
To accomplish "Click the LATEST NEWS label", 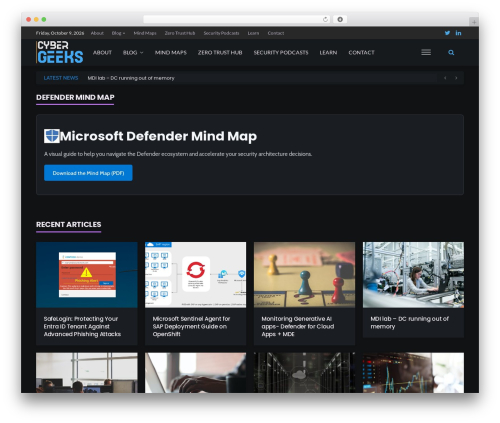I will click(61, 78).
